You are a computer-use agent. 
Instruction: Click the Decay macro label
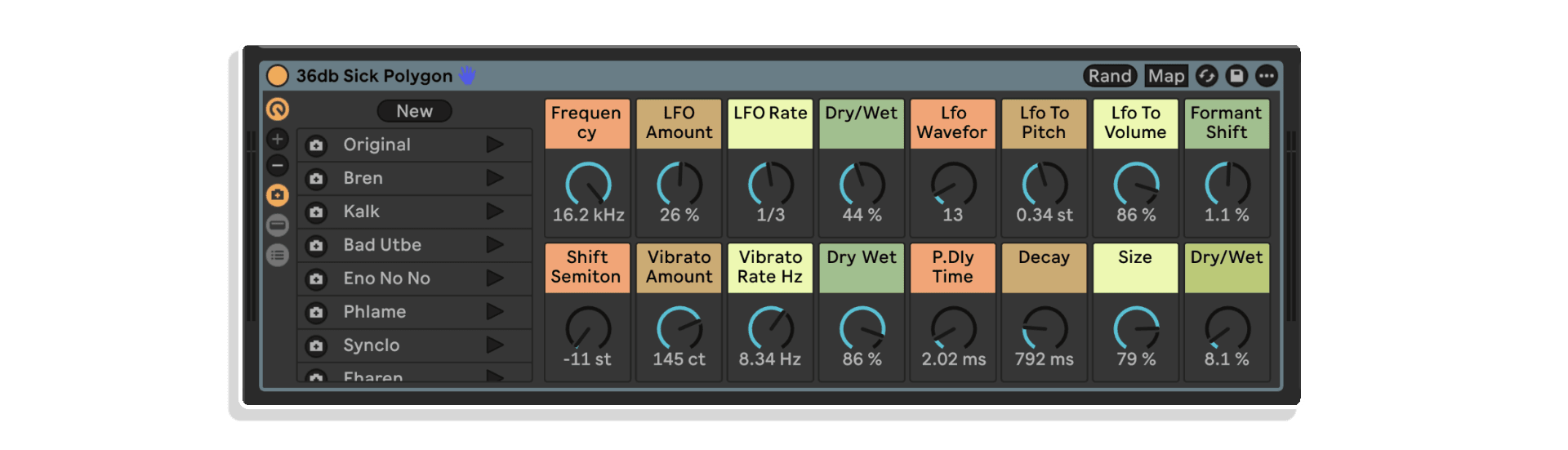pyautogui.click(x=1045, y=268)
